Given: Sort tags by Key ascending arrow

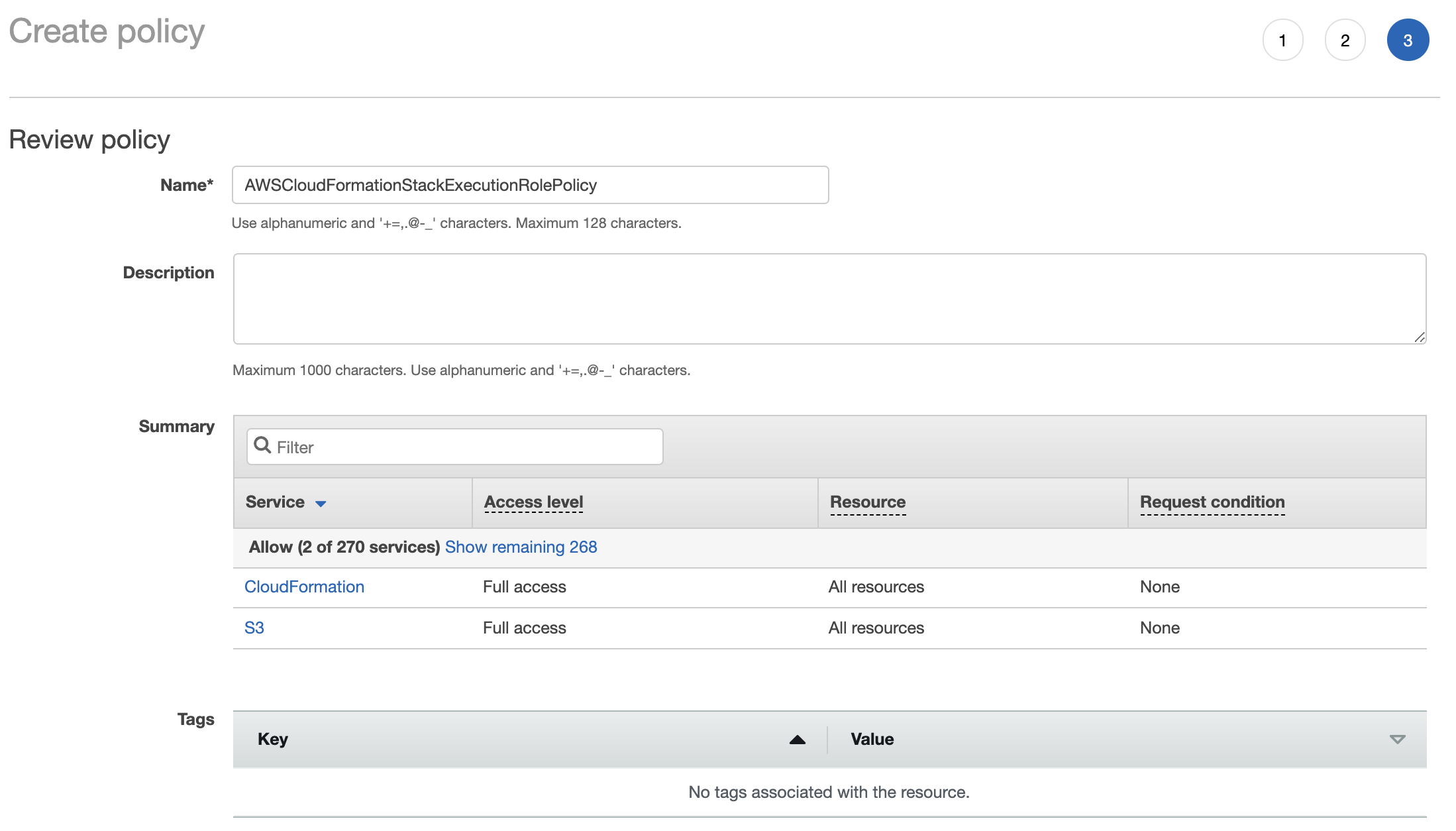Looking at the screenshot, I should 798,740.
